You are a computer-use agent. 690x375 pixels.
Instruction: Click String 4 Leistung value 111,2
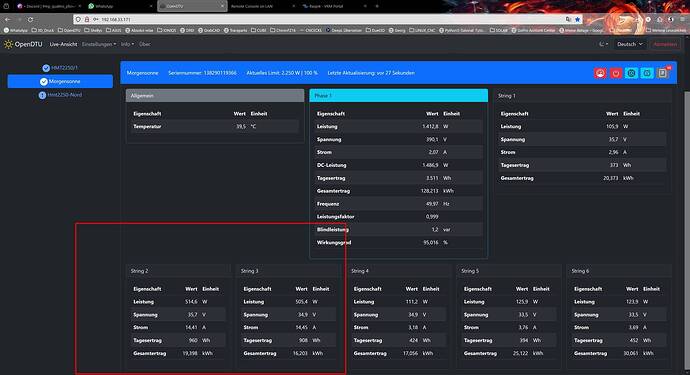[411, 302]
